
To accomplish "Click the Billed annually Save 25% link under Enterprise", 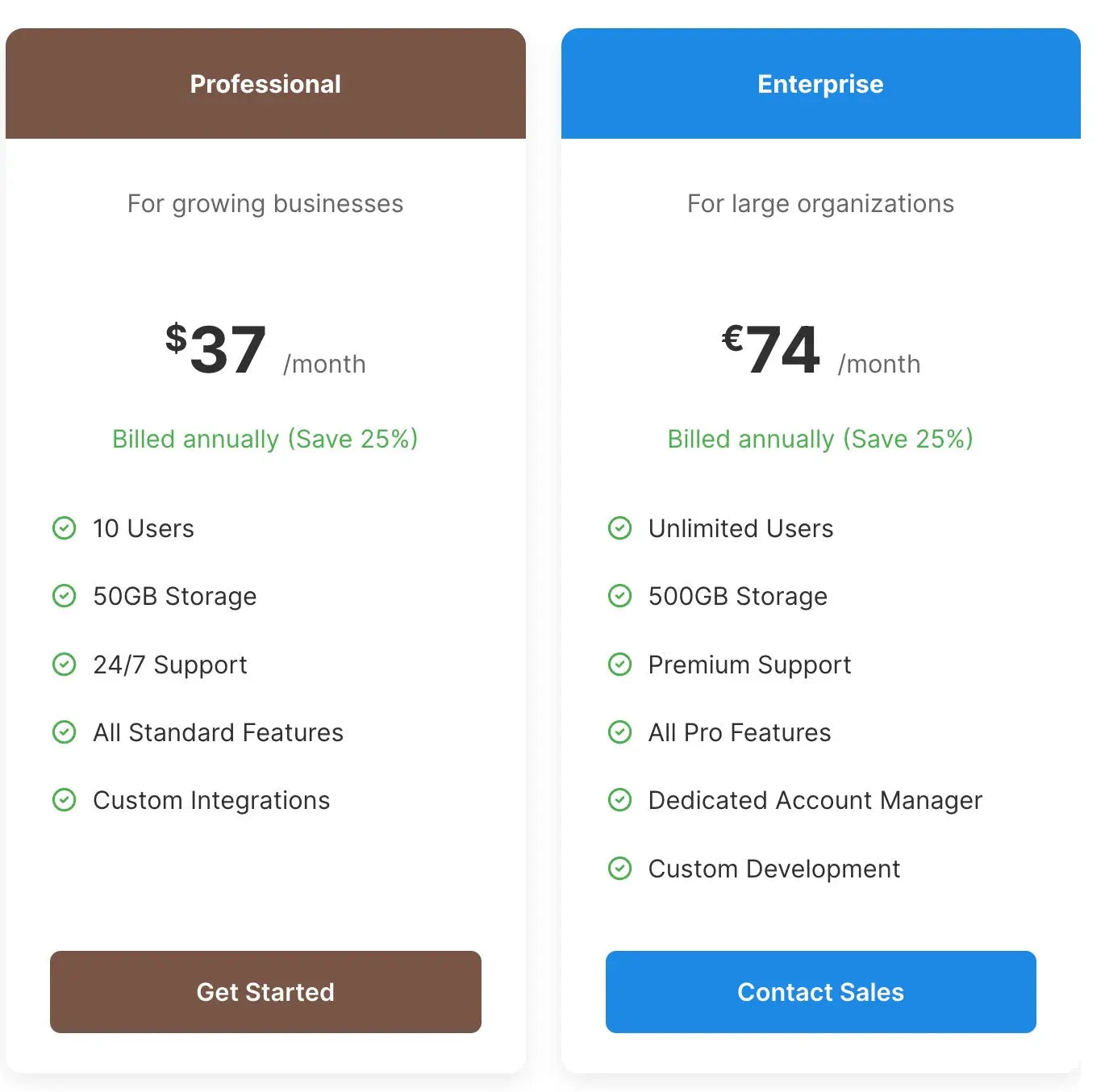I will pos(819,439).
